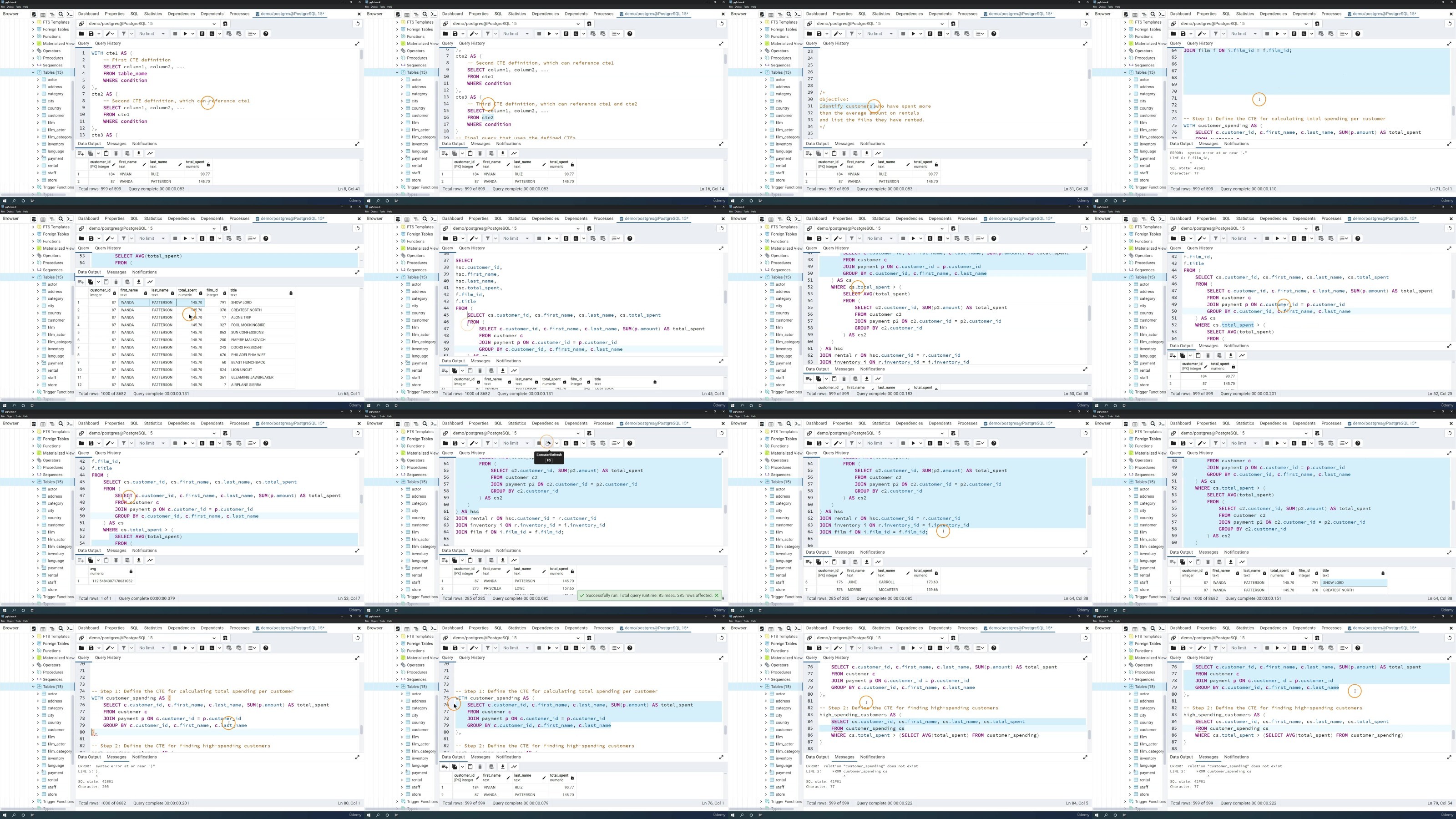
Task: Click download icon above the avg result
Action: click(138, 560)
